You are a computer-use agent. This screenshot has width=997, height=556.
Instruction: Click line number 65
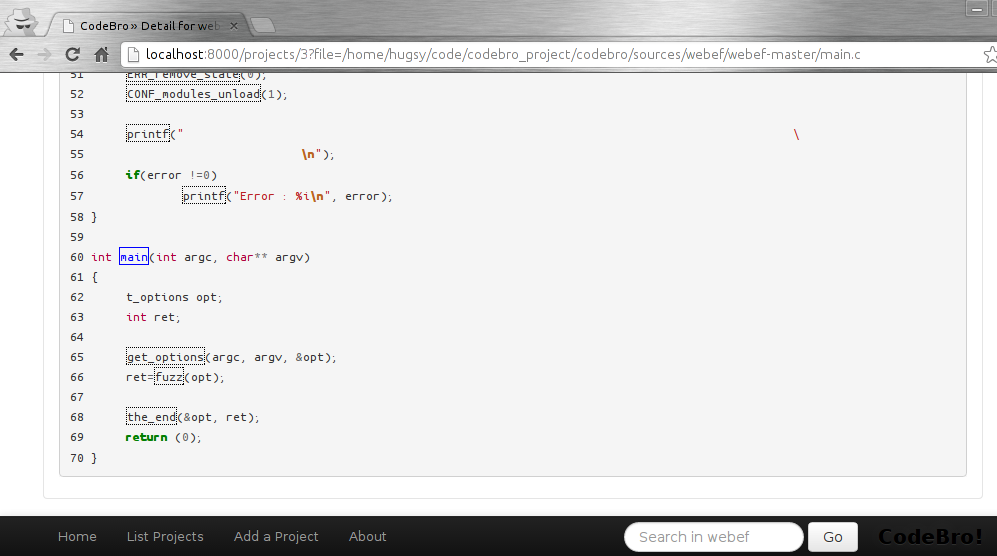point(77,357)
